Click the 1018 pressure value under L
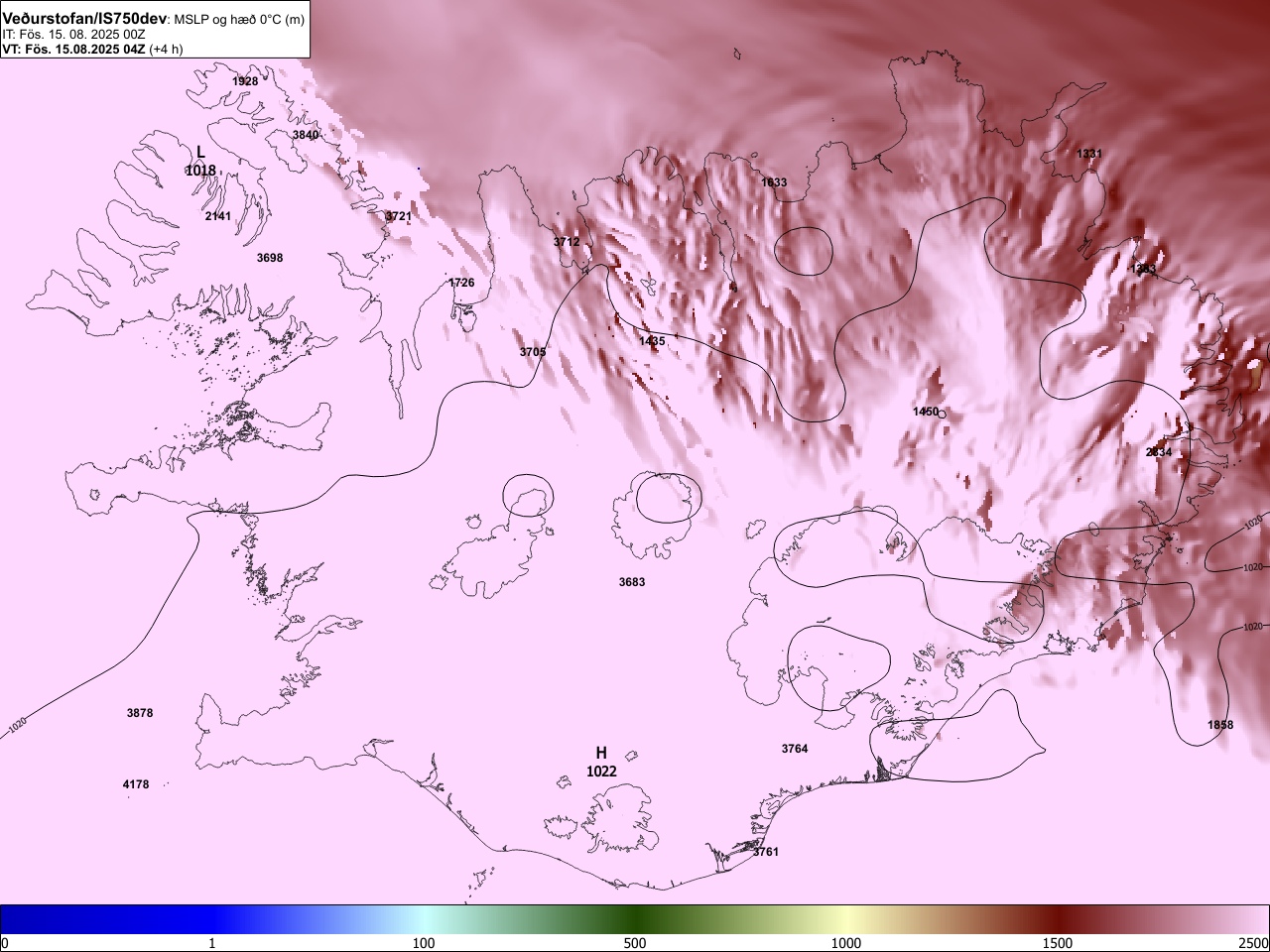 point(200,171)
